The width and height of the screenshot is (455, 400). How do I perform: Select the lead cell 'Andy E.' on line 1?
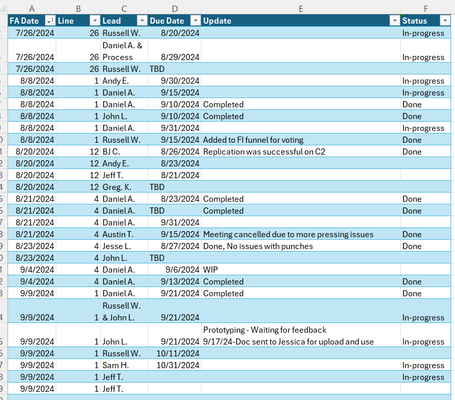pyautogui.click(x=124, y=81)
